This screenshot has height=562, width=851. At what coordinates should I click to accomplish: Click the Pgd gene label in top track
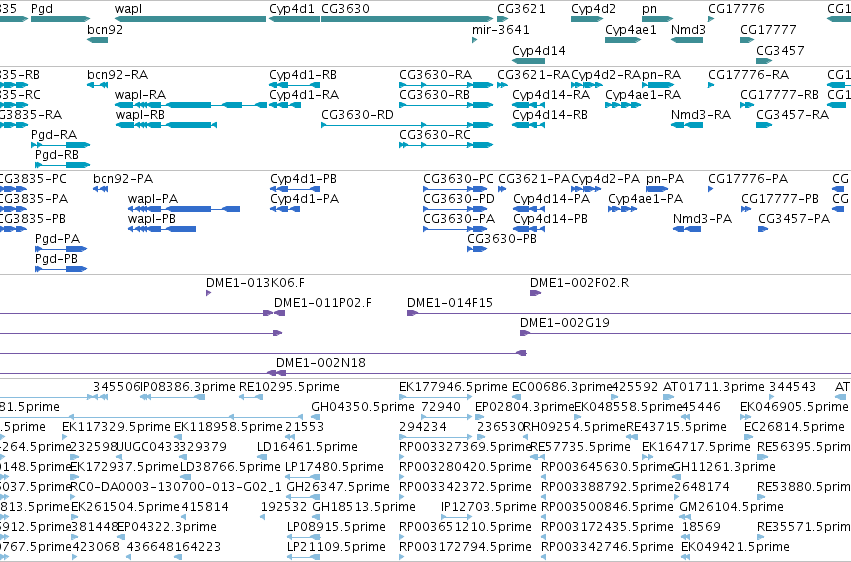tap(42, 9)
